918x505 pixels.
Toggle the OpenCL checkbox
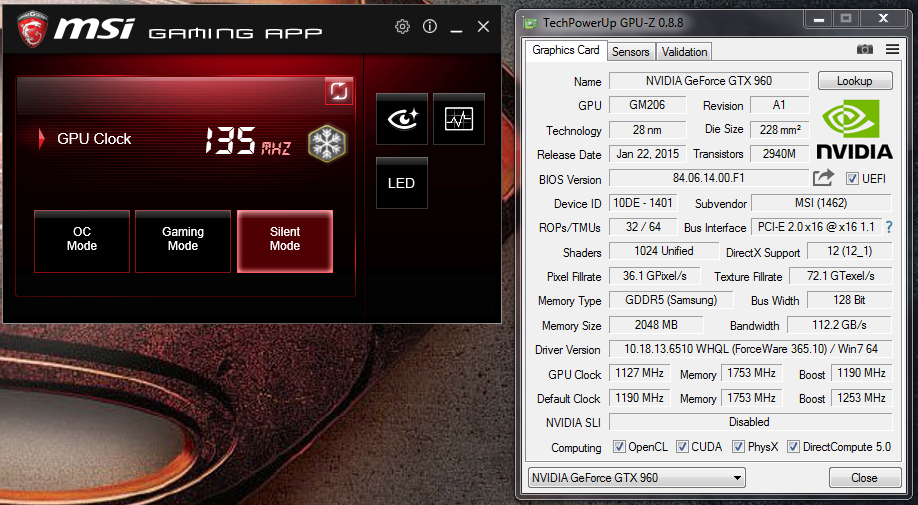619,446
